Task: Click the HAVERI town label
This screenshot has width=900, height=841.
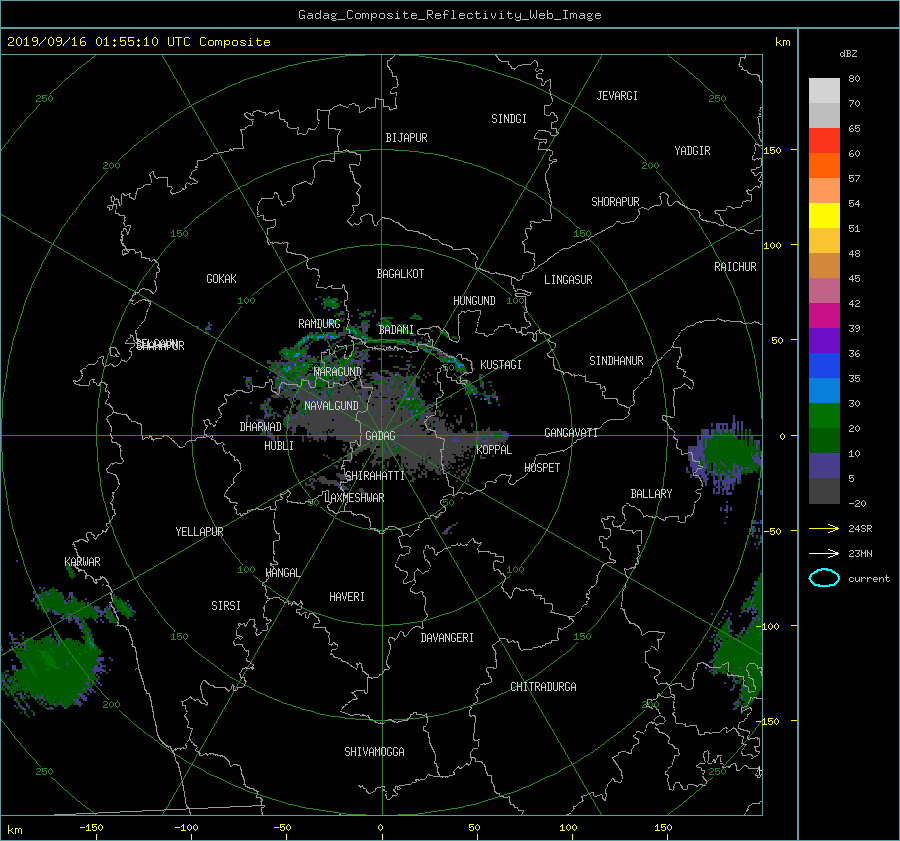Action: tap(347, 597)
